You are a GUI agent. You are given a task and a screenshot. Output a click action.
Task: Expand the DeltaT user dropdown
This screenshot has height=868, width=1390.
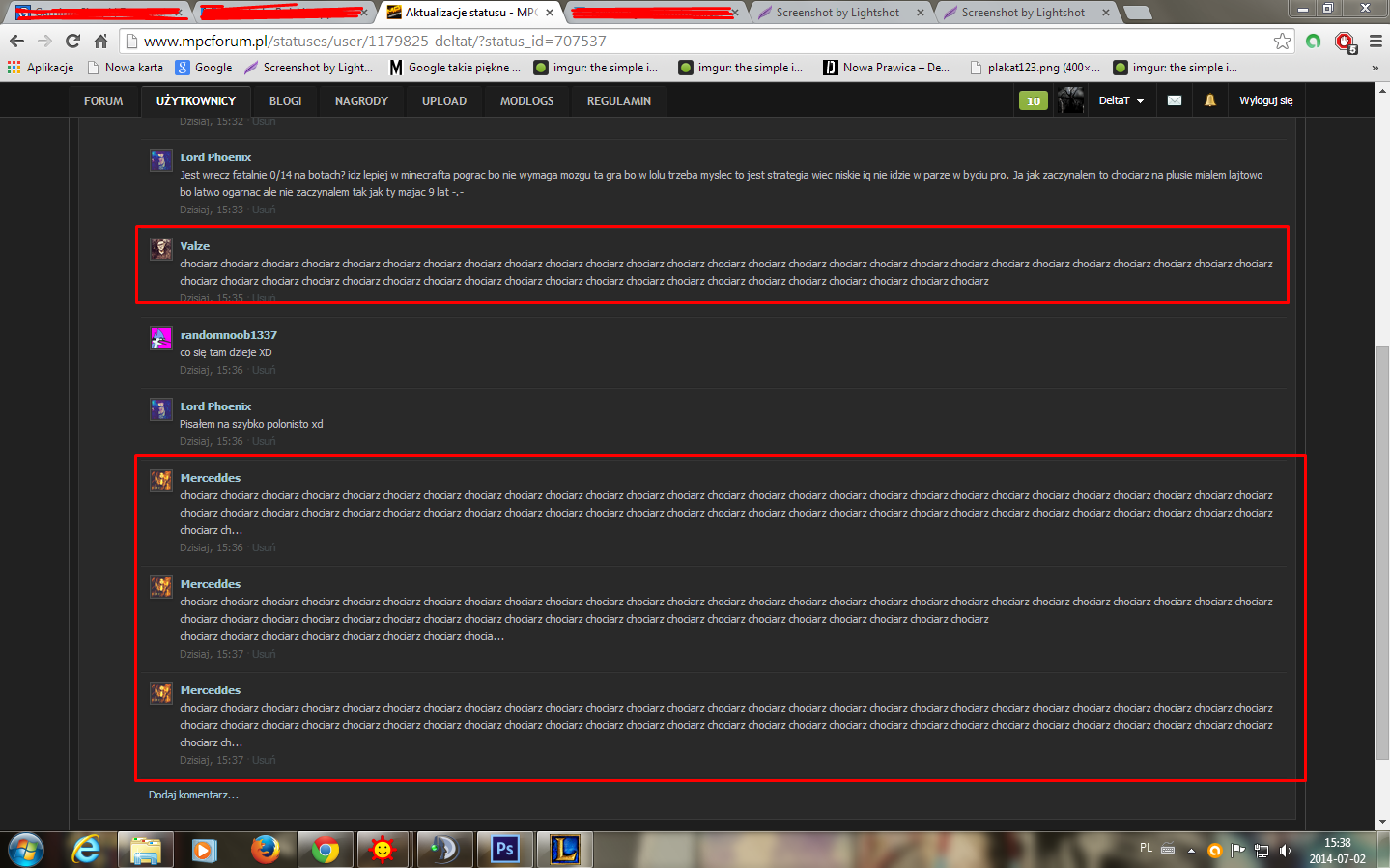(x=1121, y=100)
